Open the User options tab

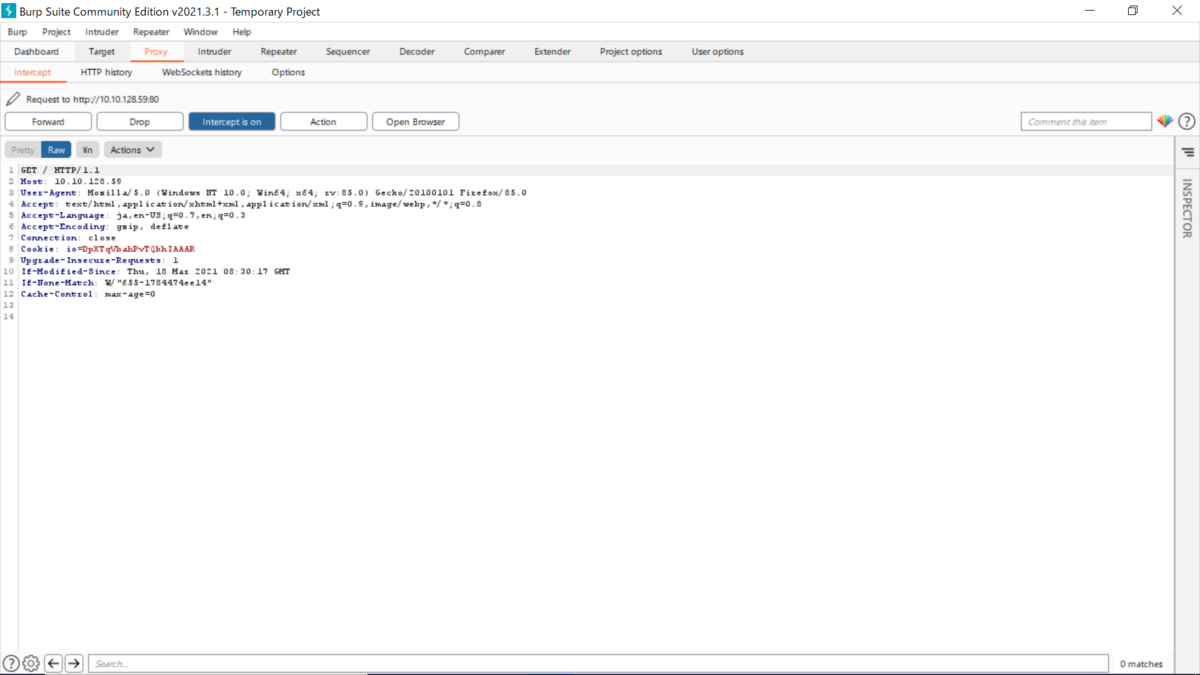click(718, 52)
